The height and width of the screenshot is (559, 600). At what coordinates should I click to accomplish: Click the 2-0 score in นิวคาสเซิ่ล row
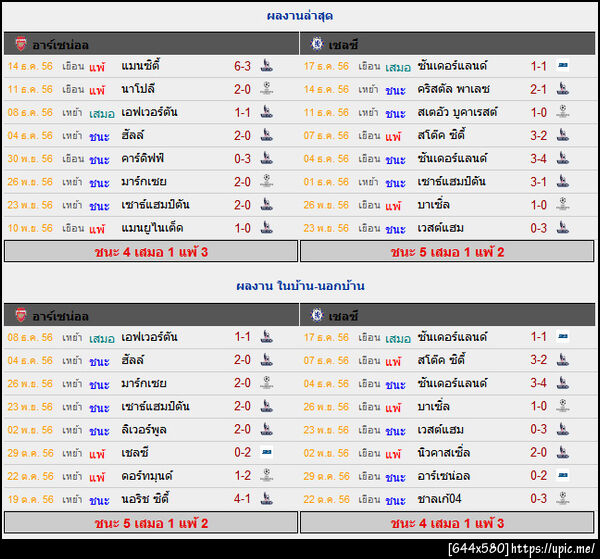point(538,453)
